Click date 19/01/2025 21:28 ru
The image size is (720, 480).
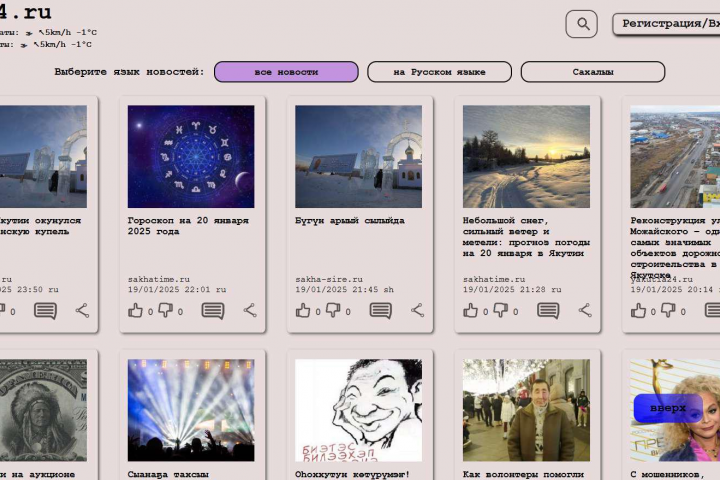pos(512,290)
